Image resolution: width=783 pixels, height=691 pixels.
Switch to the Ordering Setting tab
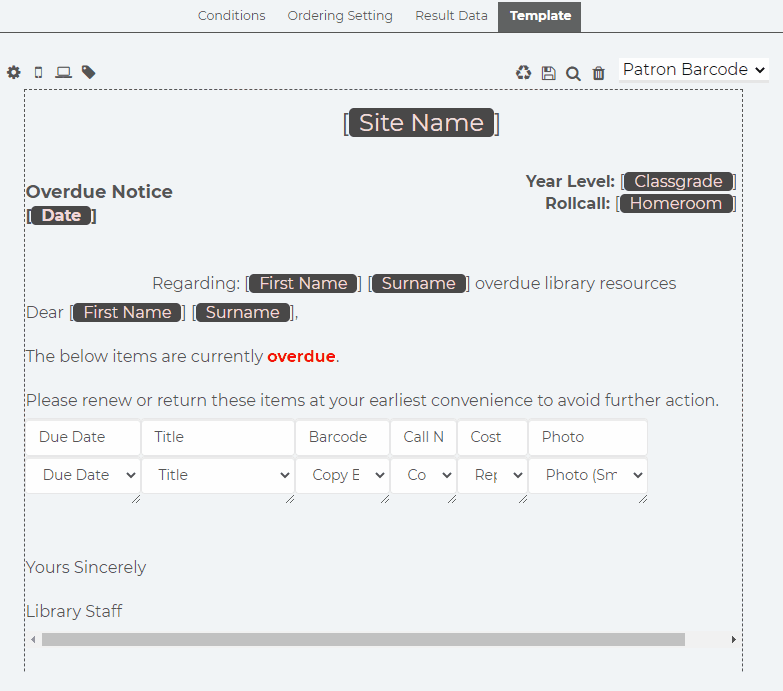coord(340,16)
